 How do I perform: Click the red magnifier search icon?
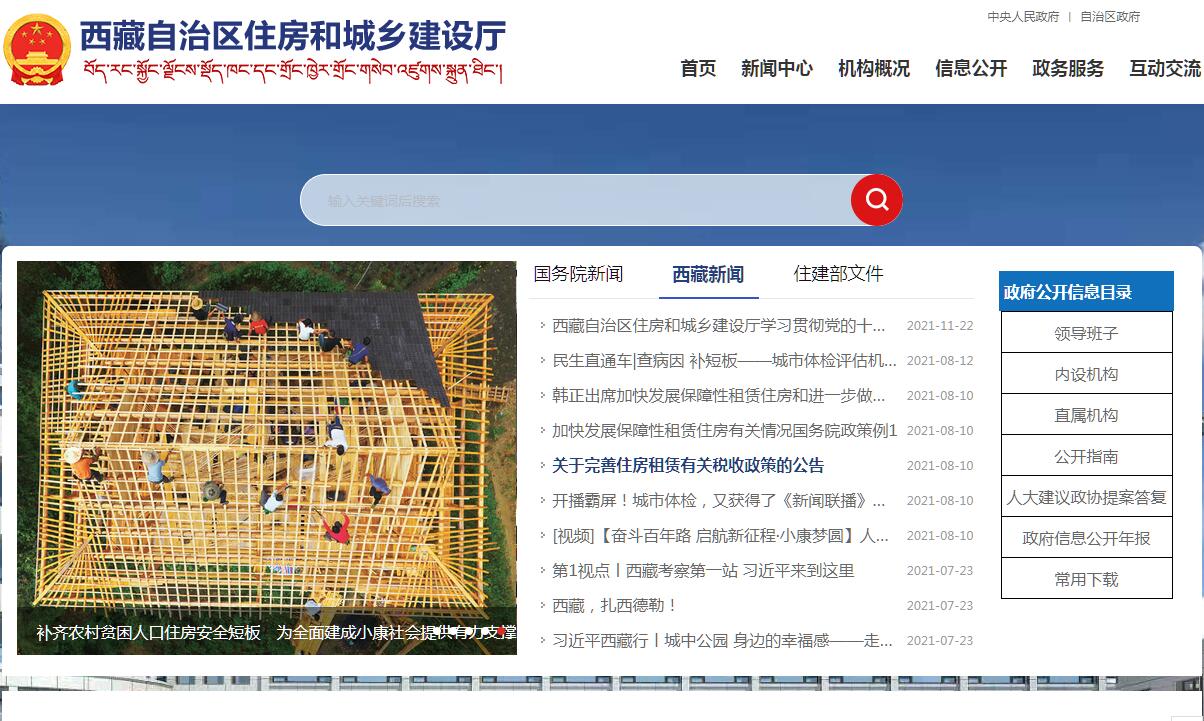click(876, 200)
